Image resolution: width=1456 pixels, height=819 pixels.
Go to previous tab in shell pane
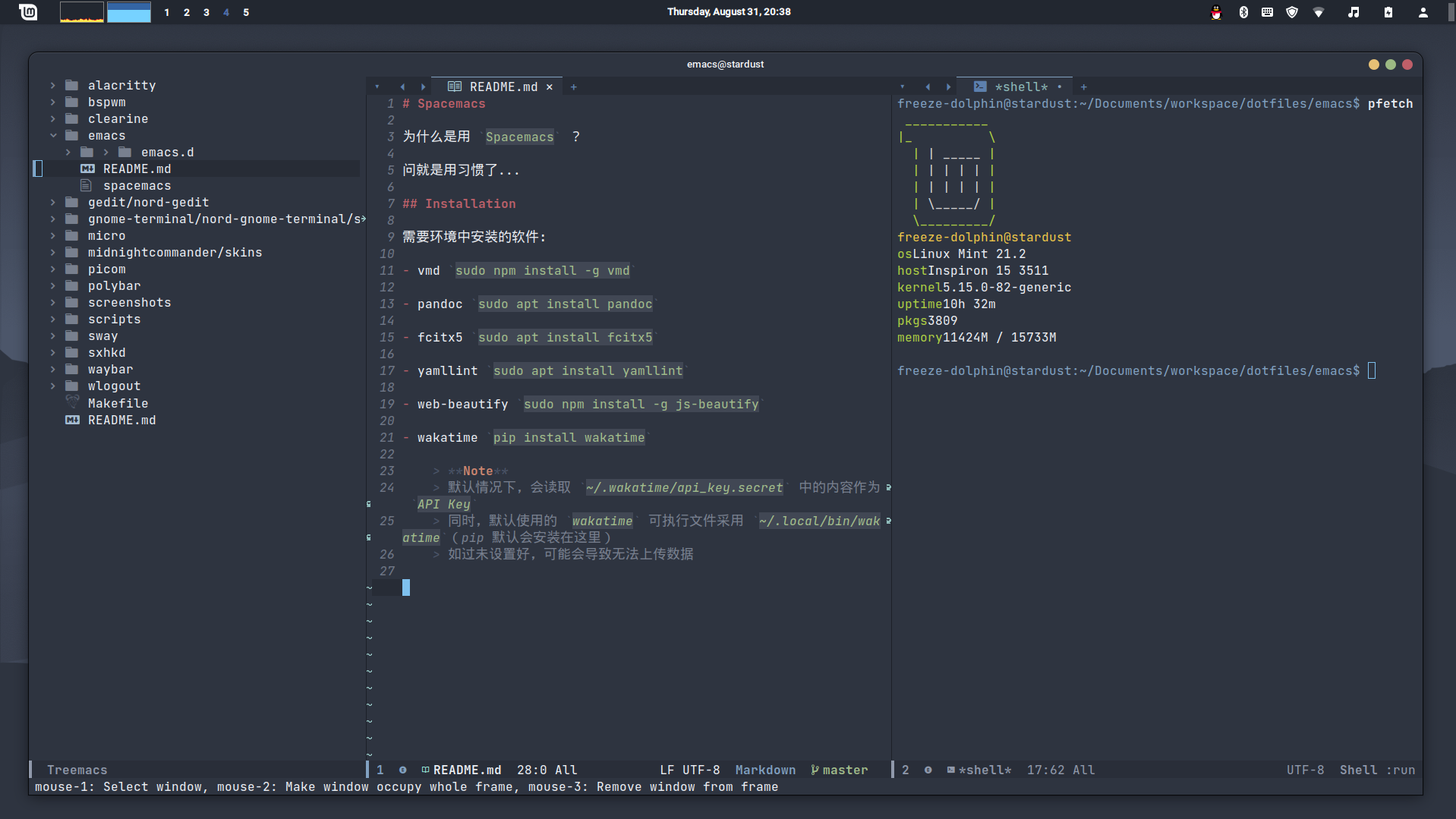point(928,87)
